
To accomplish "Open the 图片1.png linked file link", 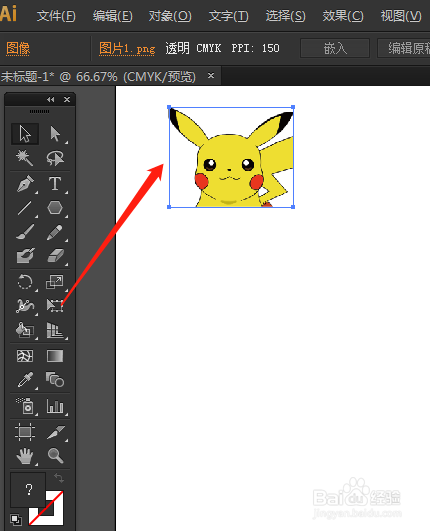I will [x=127, y=48].
